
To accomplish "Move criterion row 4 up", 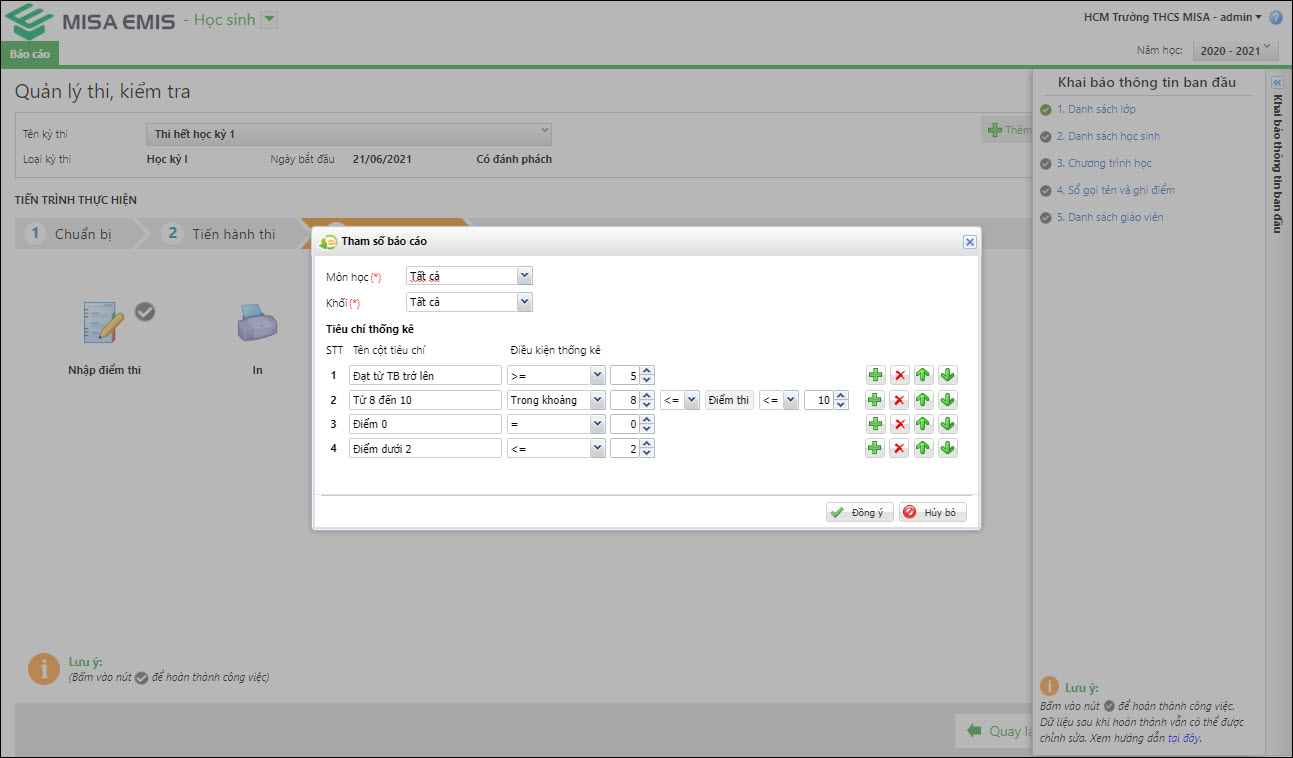I will pyautogui.click(x=923, y=449).
